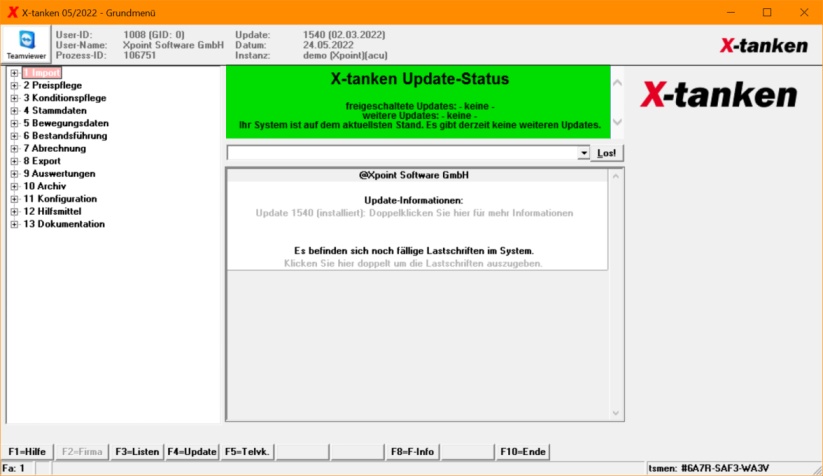823x476 pixels.
Task: Click the X-tanken title bar logo icon
Action: point(13,13)
